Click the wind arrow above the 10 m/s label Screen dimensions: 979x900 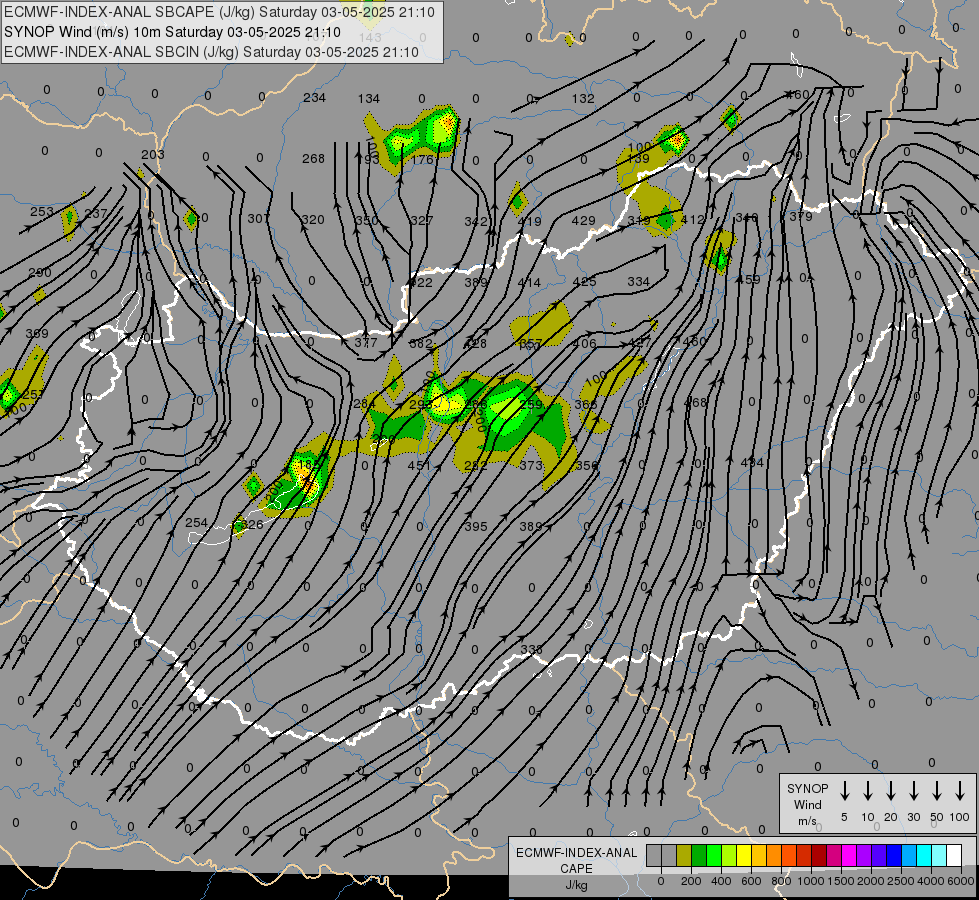867,791
